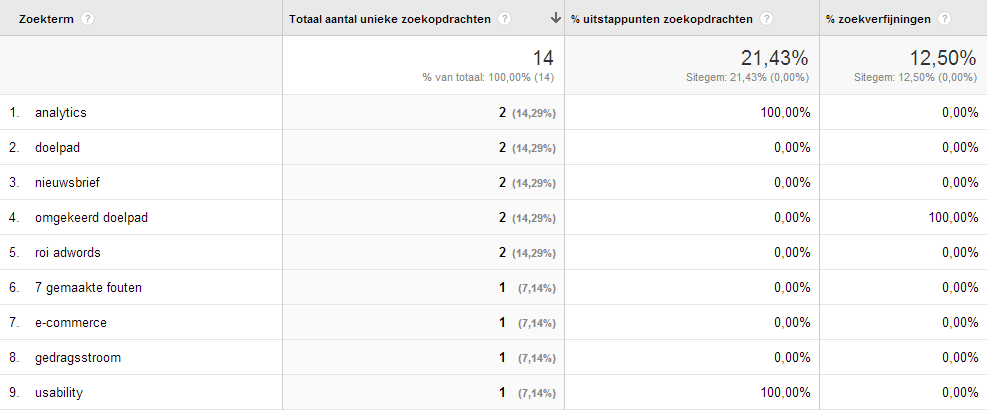The height and width of the screenshot is (410, 987).
Task: Sort by Totaal aantal unieke zoekopdrachten header
Action: point(390,19)
